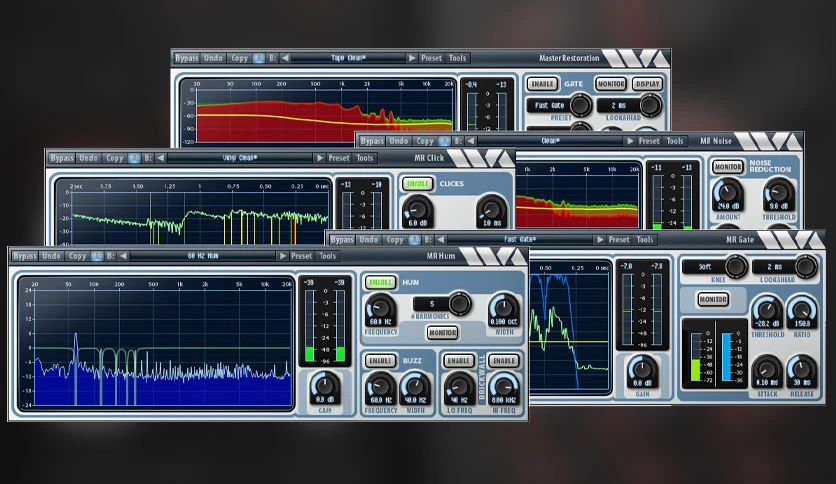Switch to setup A in MasterRestoration
836x484 pixels.
(x=259, y=58)
